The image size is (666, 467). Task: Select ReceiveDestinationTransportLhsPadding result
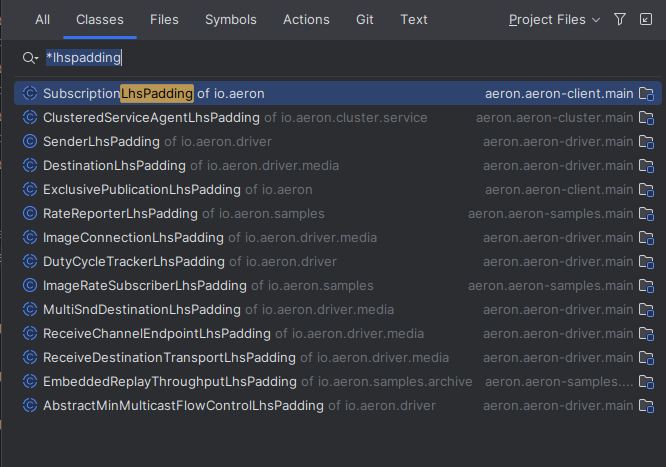coord(338,357)
